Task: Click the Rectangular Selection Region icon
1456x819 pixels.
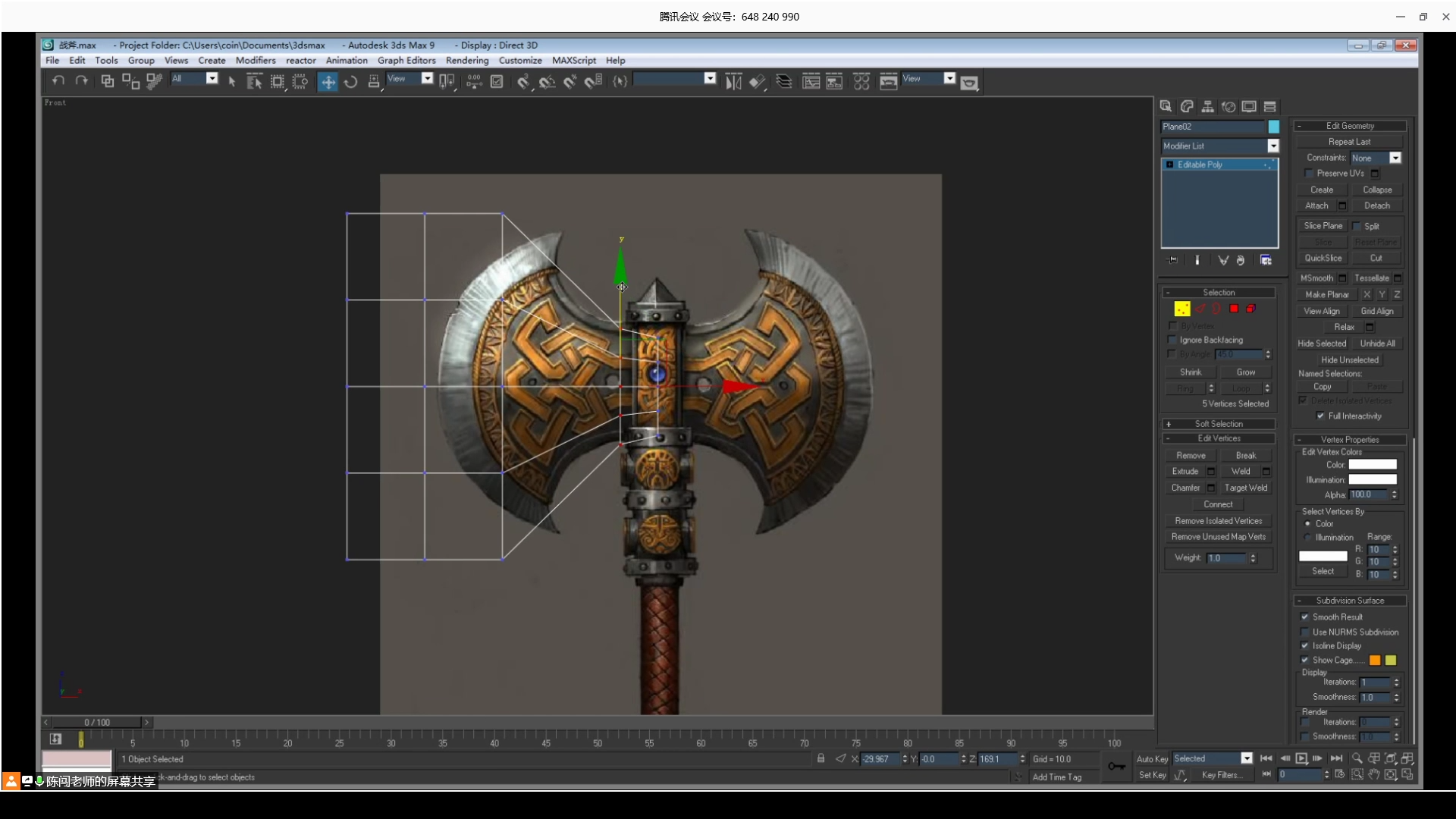Action: point(278,82)
